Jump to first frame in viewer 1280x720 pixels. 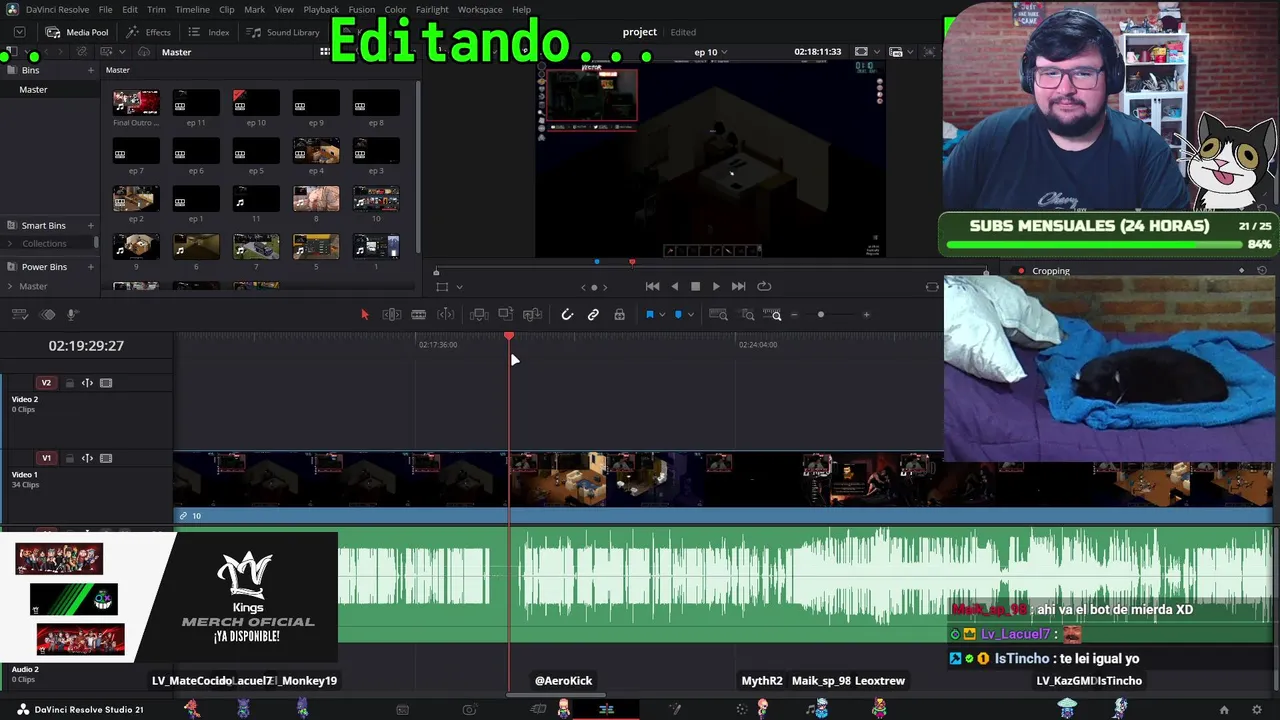pyautogui.click(x=652, y=286)
